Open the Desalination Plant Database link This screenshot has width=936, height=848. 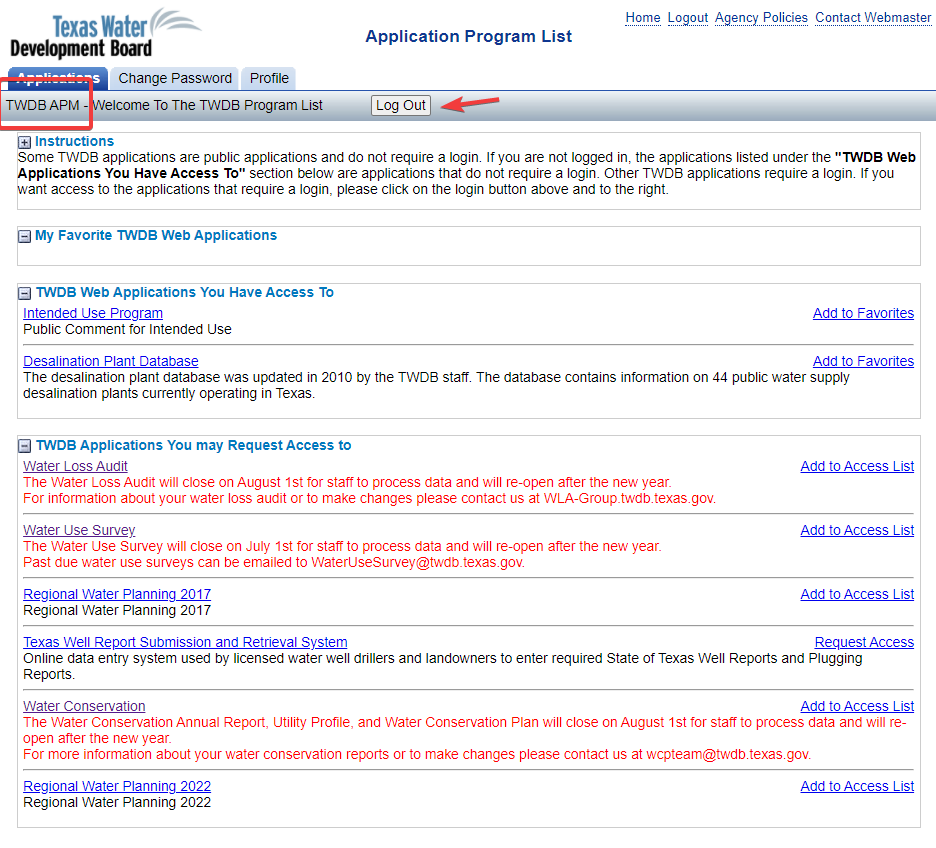[111, 361]
